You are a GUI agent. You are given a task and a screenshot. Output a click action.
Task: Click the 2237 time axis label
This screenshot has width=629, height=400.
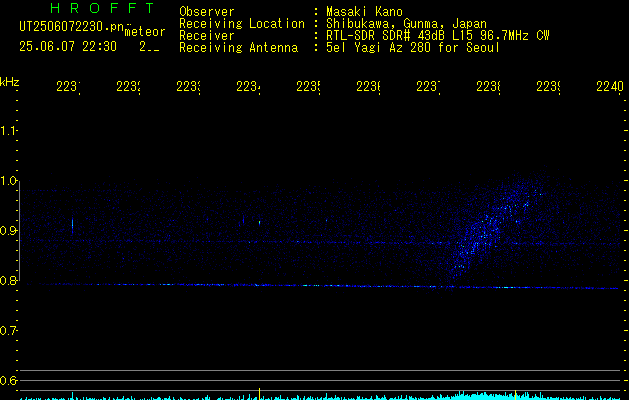428,87
